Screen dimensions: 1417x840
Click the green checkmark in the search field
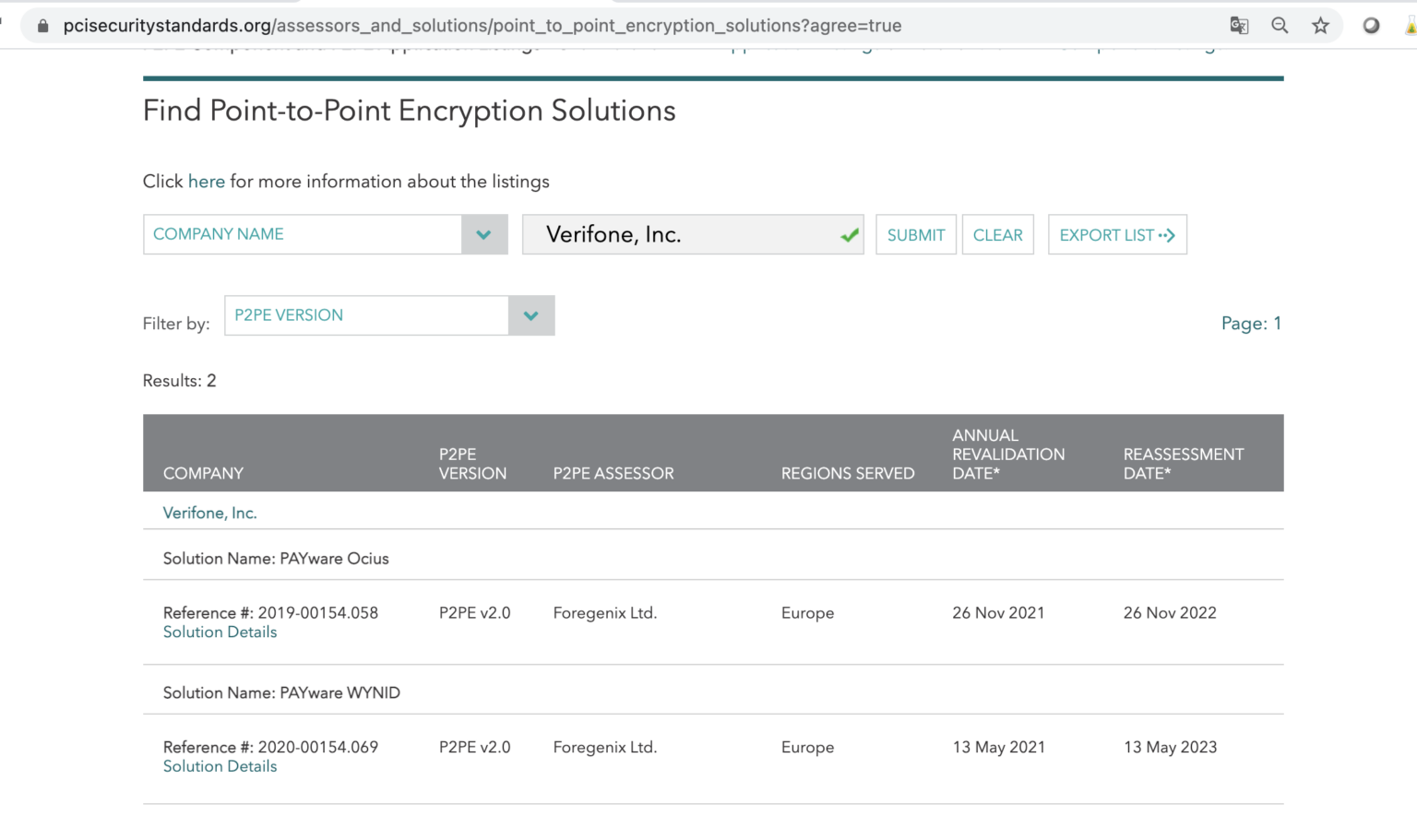point(850,234)
